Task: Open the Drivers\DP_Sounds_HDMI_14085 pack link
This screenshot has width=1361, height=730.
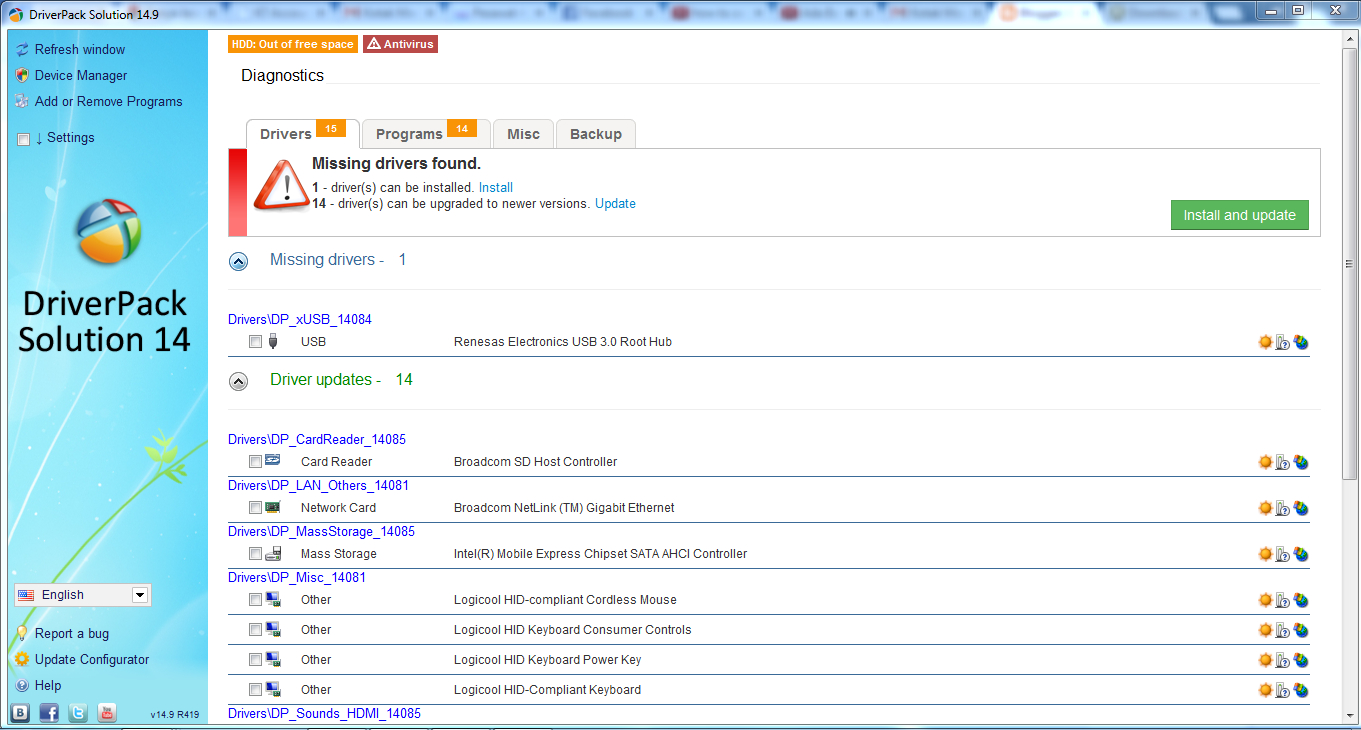Action: click(324, 713)
